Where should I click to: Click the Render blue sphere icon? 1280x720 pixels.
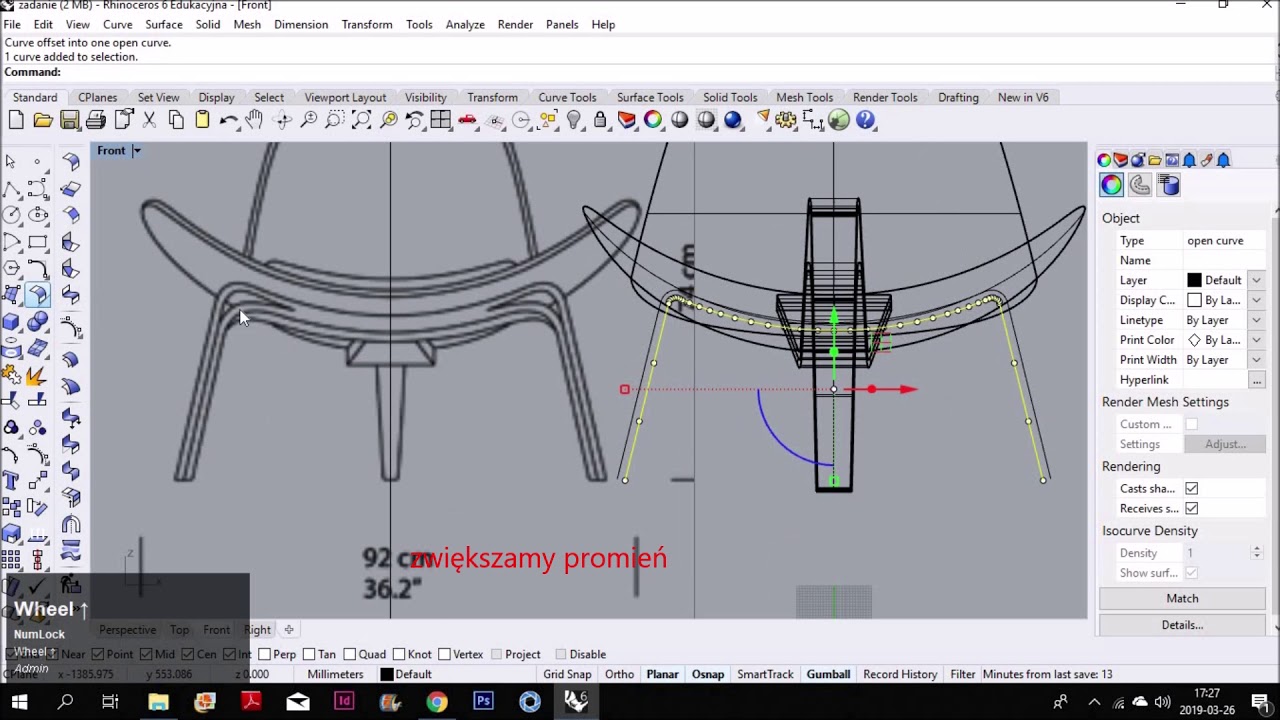[733, 120]
